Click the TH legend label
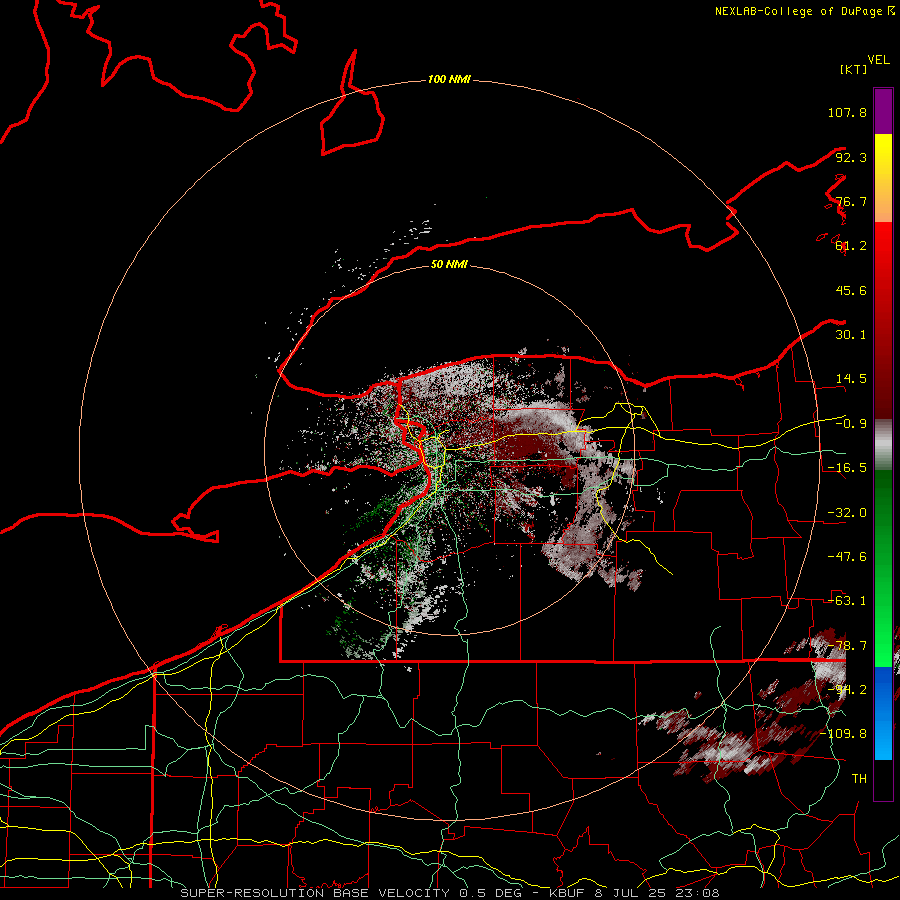The height and width of the screenshot is (900, 900). click(859, 779)
